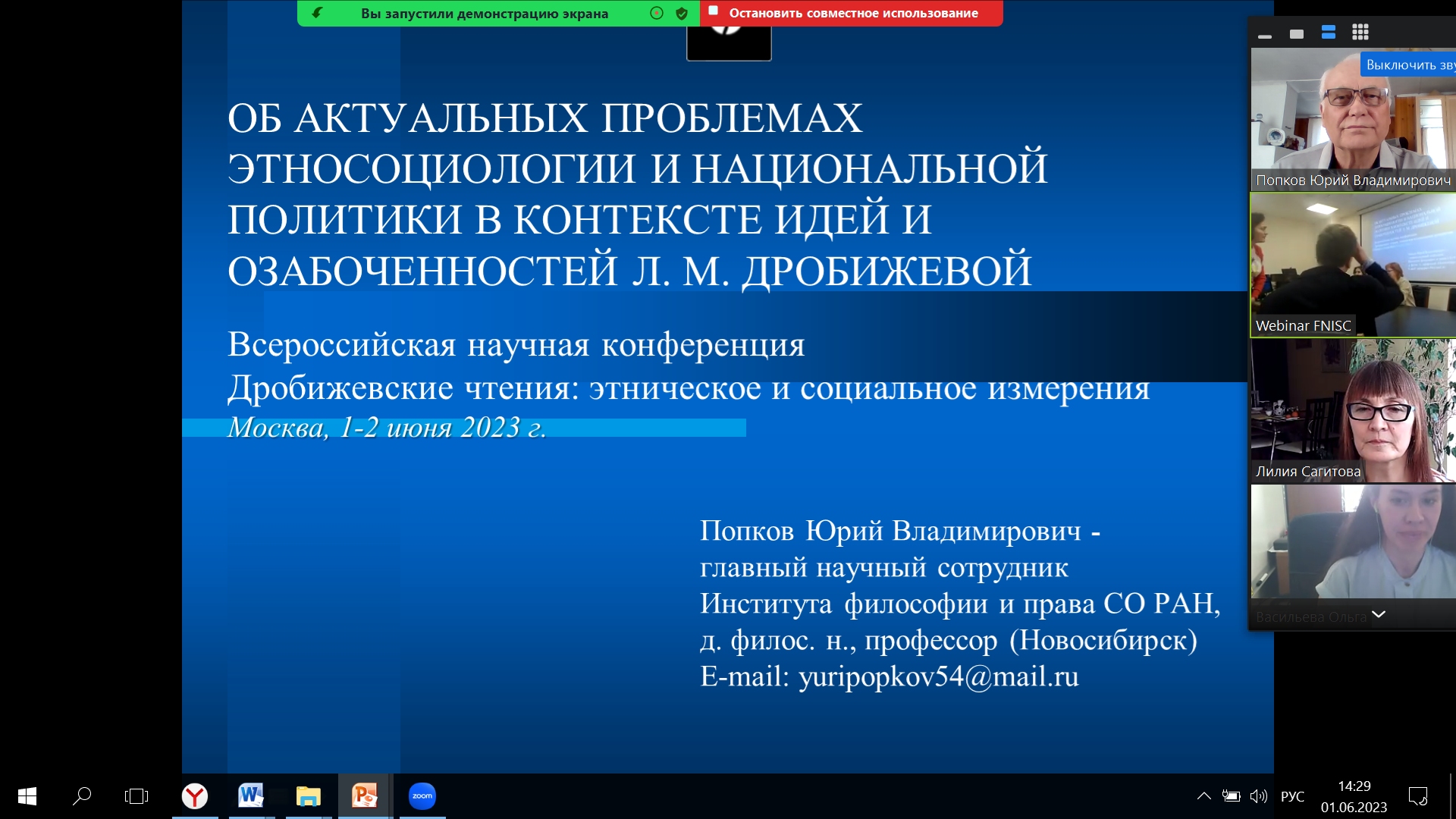Select the Webinar FNISC video thumbnail
The width and height of the screenshot is (1456, 819).
(1352, 265)
